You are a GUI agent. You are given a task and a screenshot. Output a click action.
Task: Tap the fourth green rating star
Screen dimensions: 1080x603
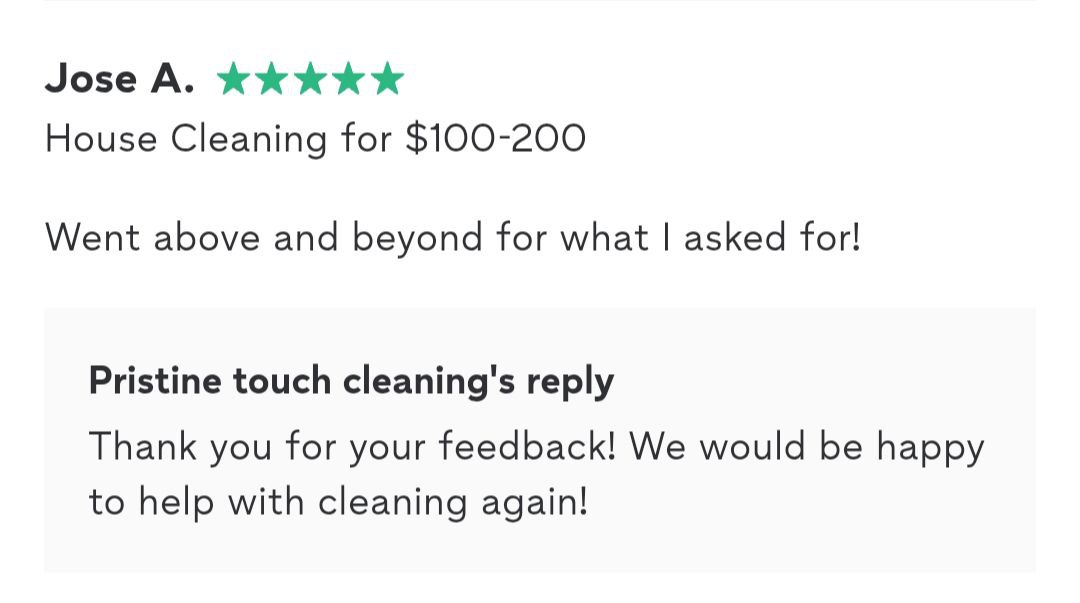point(348,79)
